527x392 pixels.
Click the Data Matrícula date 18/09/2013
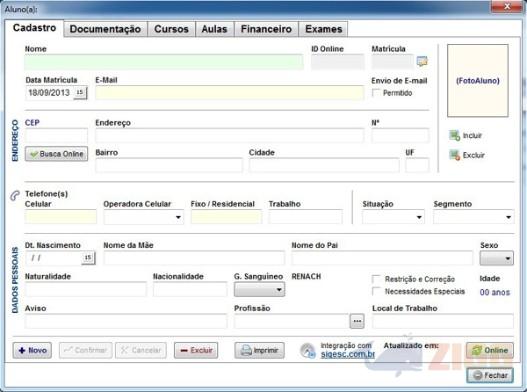49,93
